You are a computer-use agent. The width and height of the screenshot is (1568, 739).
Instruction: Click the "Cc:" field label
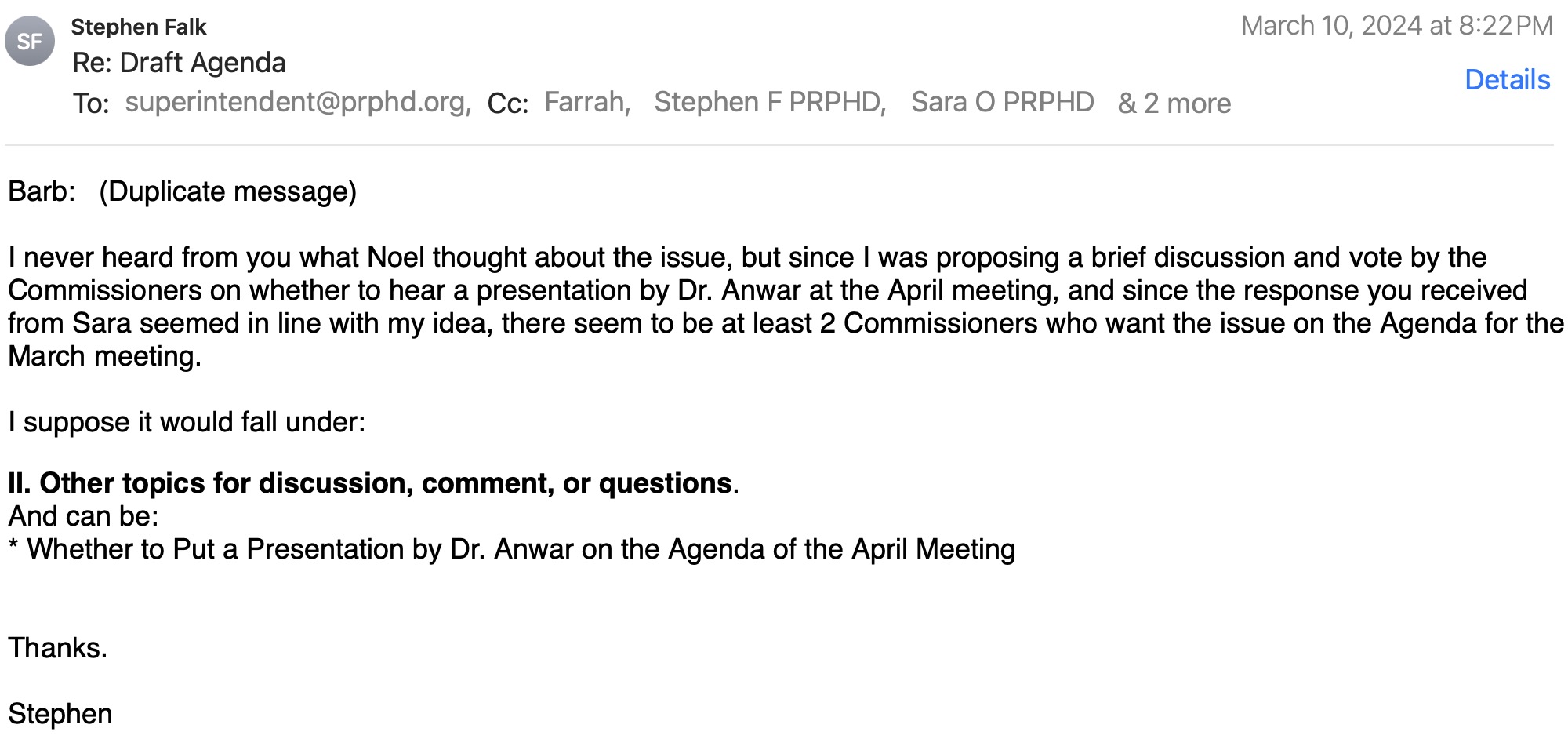[x=507, y=103]
